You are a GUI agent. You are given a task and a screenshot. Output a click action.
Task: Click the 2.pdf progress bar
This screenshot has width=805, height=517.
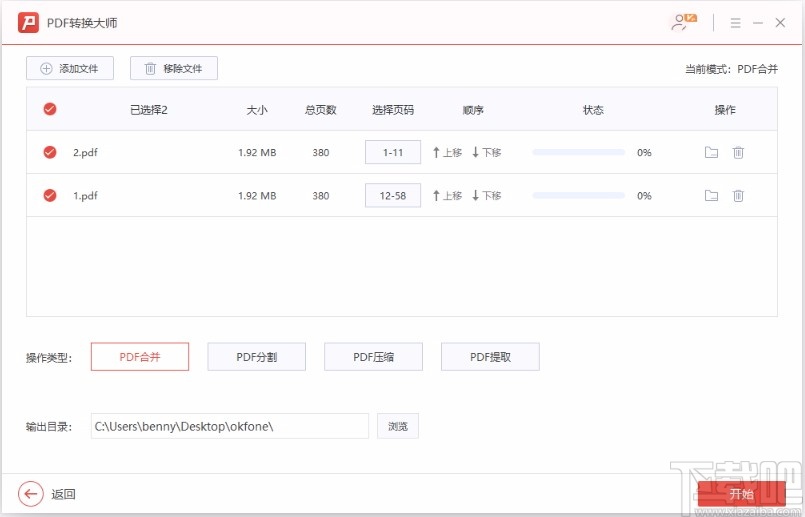pyautogui.click(x=579, y=152)
